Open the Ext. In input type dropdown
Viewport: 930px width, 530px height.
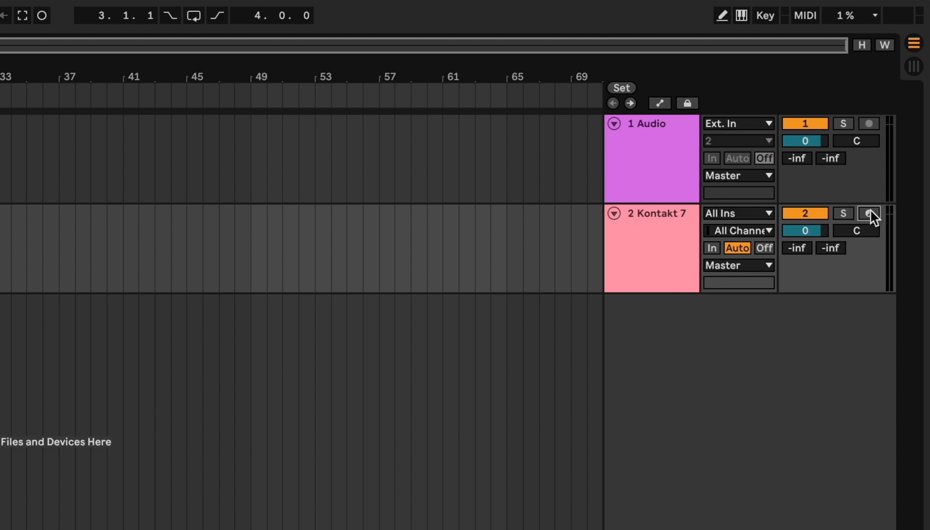pyautogui.click(x=738, y=124)
